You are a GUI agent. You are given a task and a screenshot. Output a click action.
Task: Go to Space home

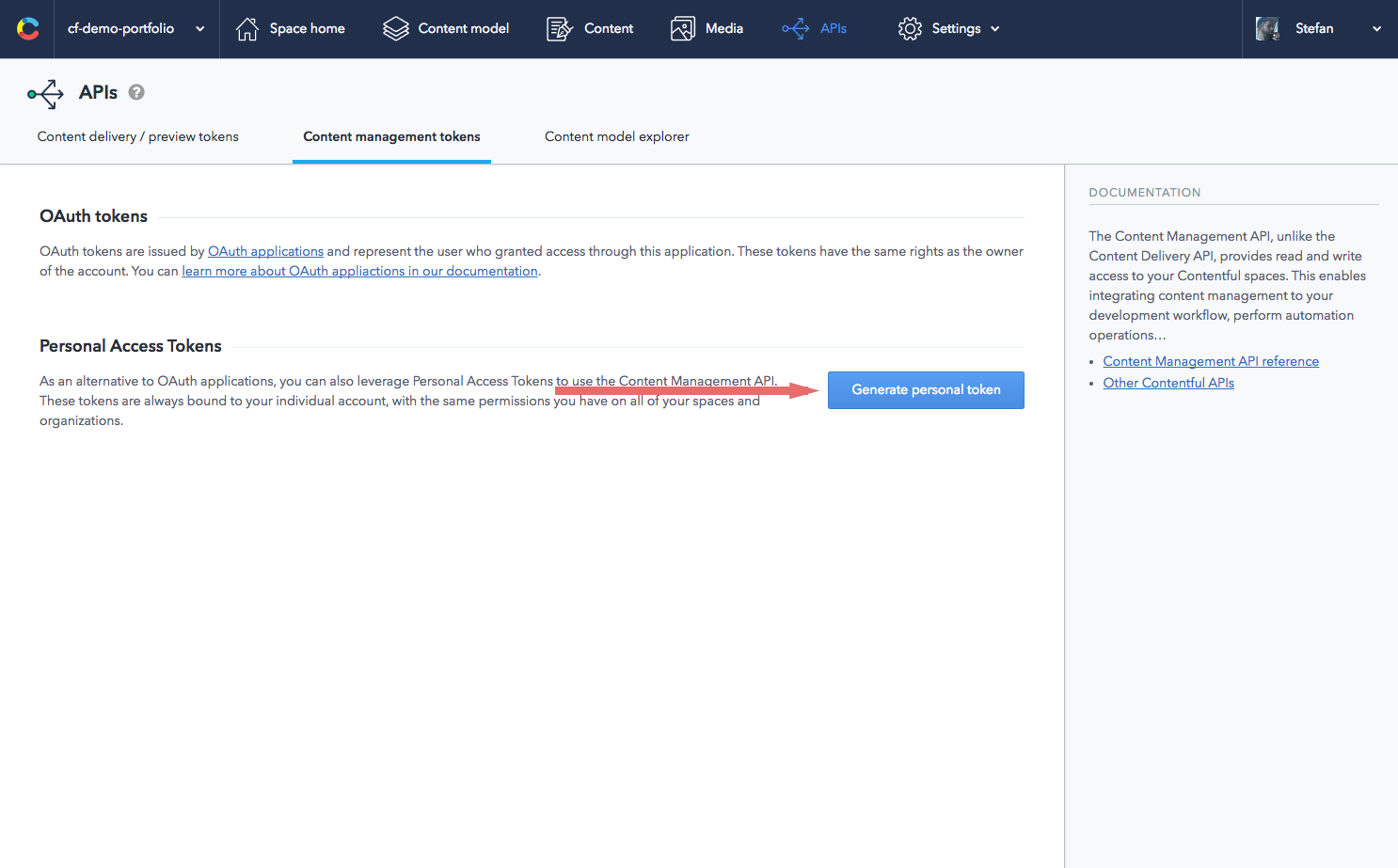(x=307, y=29)
